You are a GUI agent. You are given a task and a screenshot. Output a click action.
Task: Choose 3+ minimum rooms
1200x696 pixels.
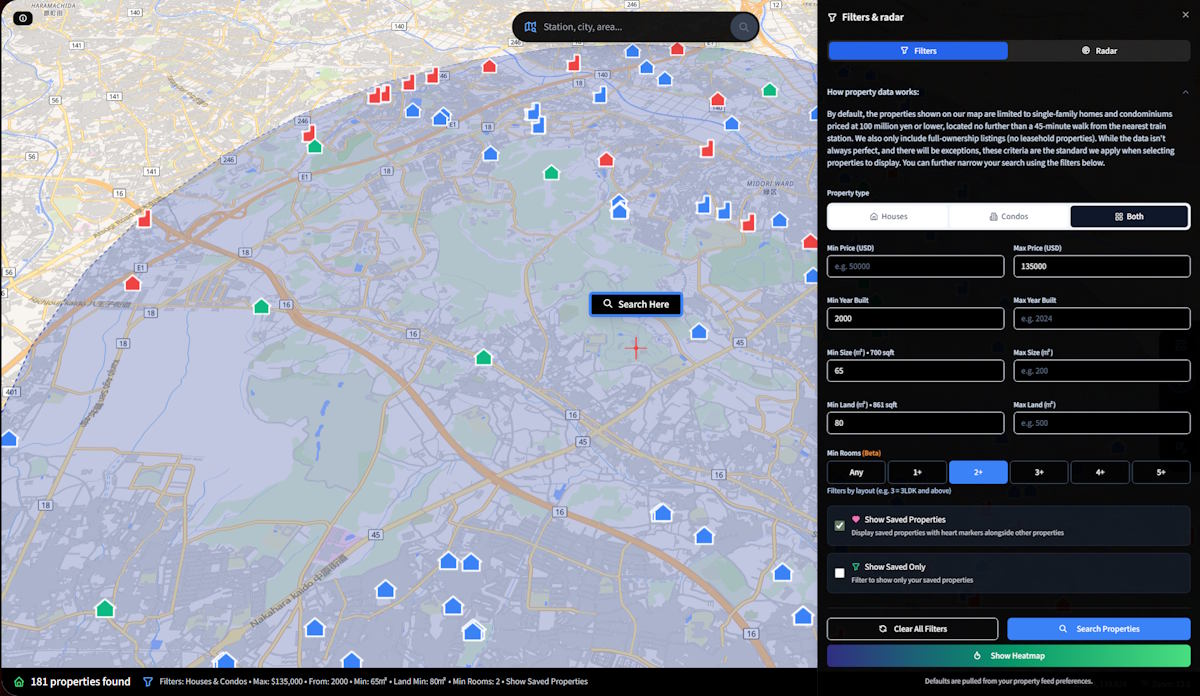coord(1039,472)
